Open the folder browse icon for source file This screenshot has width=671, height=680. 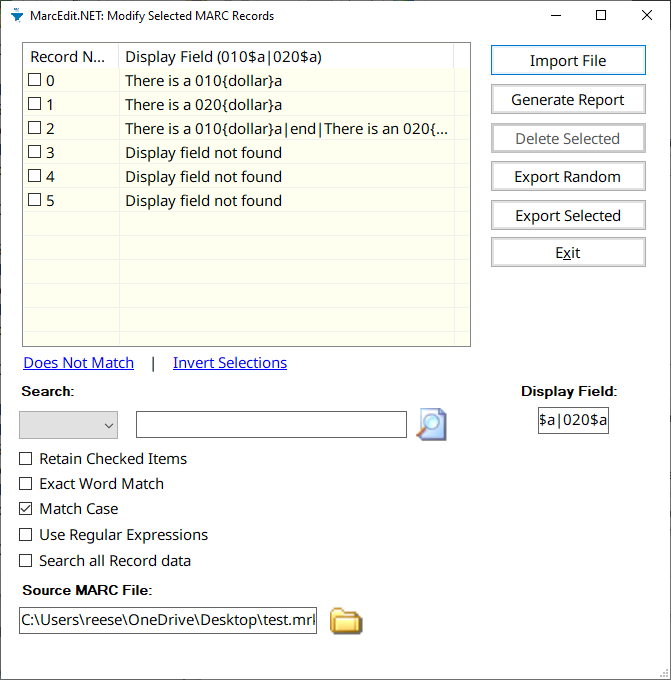(346, 621)
